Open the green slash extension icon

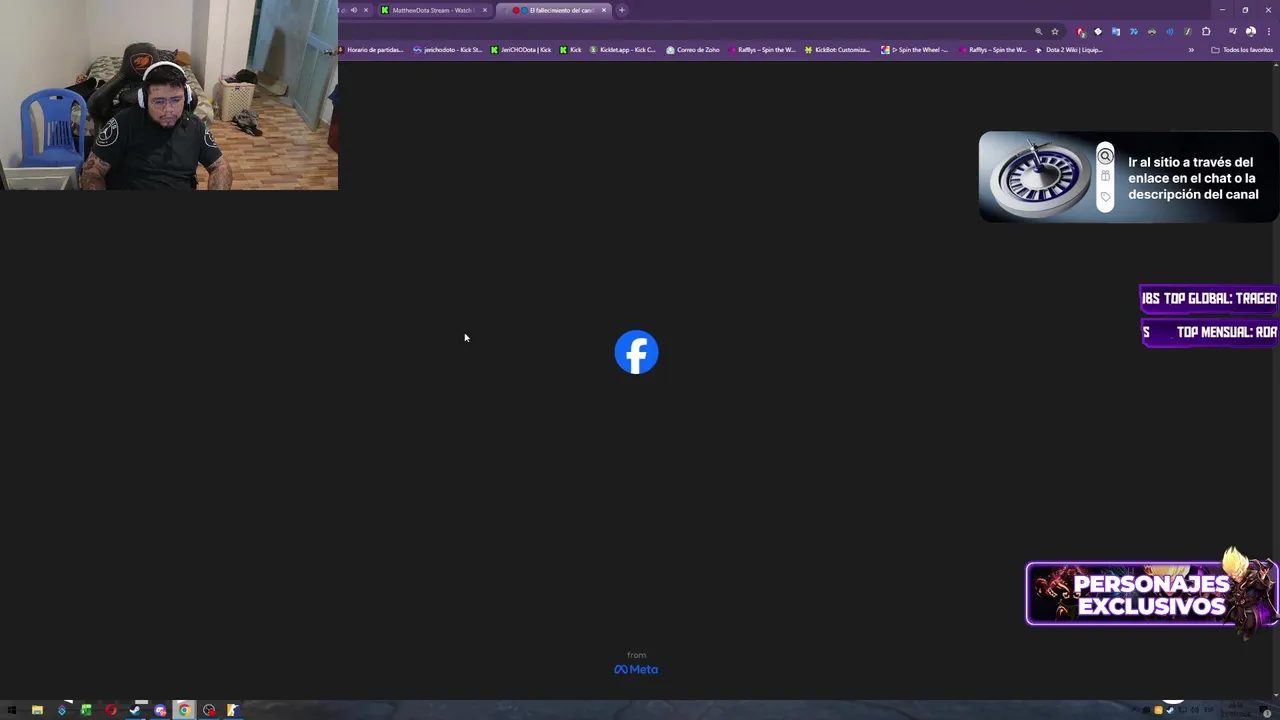tap(1188, 31)
